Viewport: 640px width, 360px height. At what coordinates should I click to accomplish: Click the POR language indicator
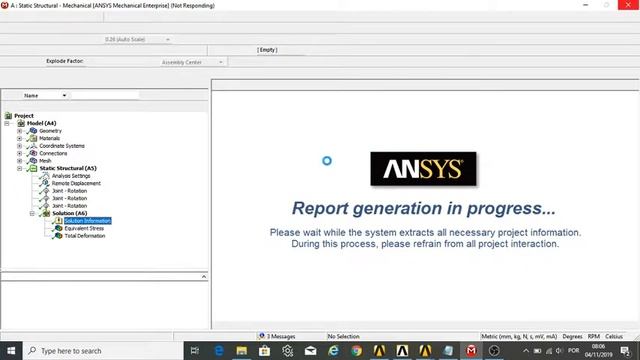pos(573,351)
